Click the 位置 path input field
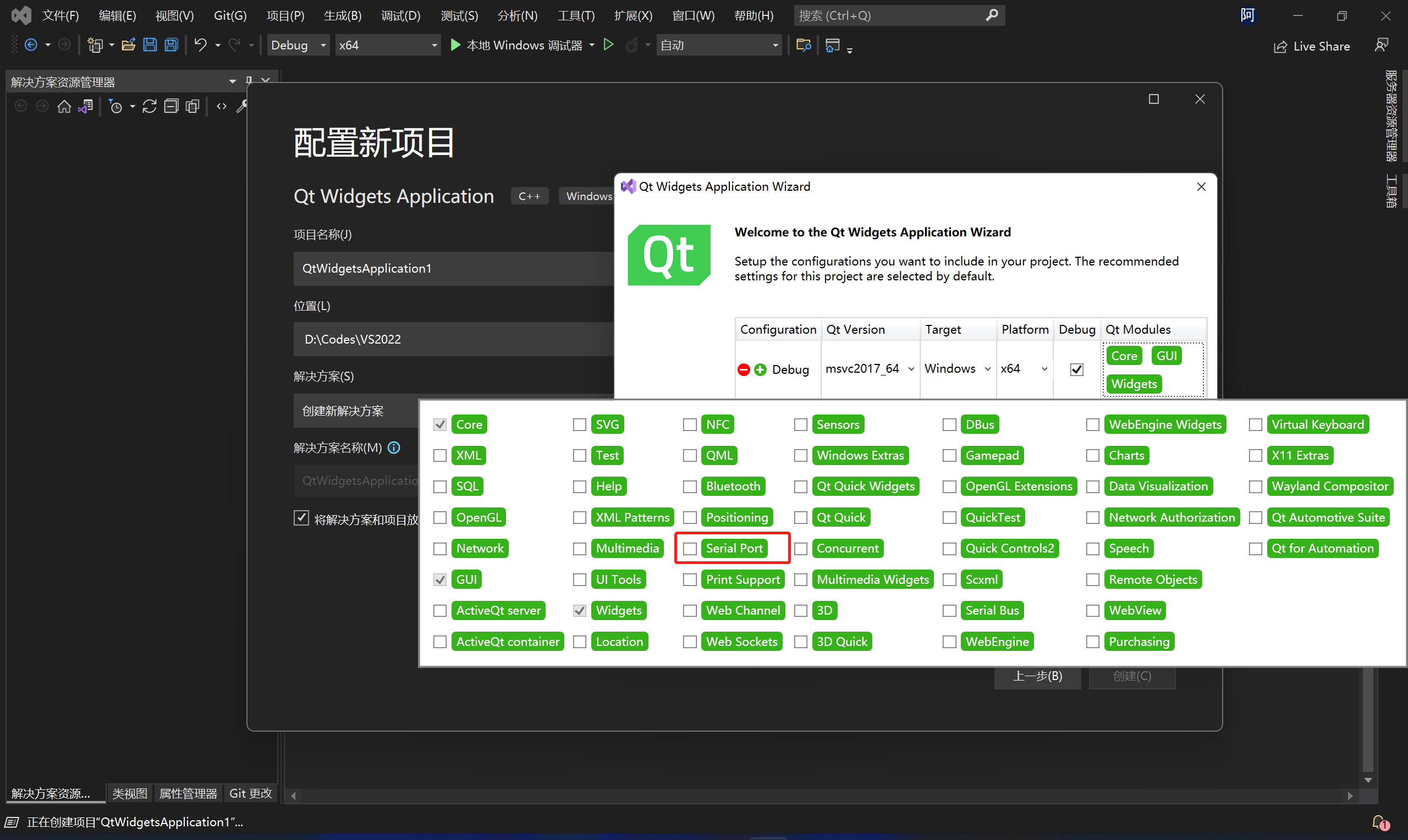 tap(454, 339)
